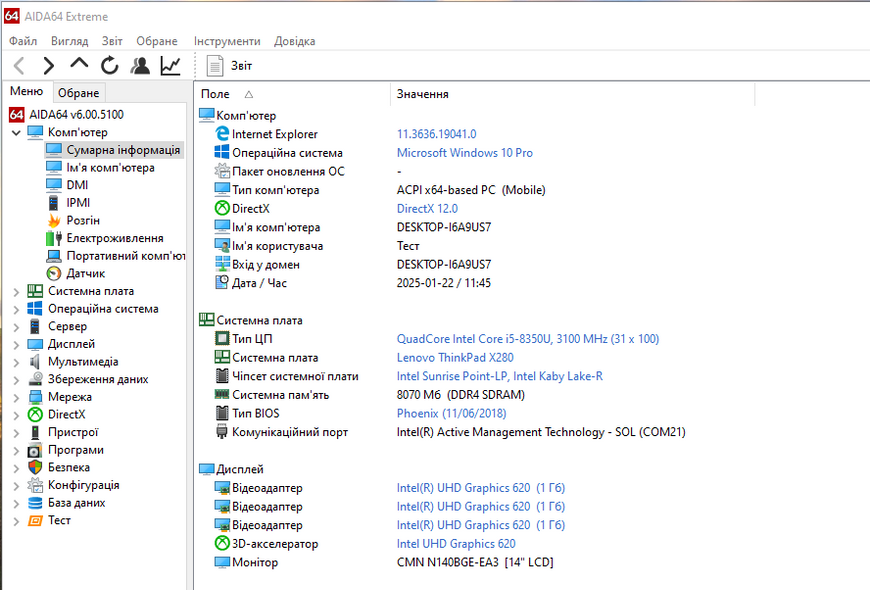Expand the Операційна система tree node

[x=16, y=310]
